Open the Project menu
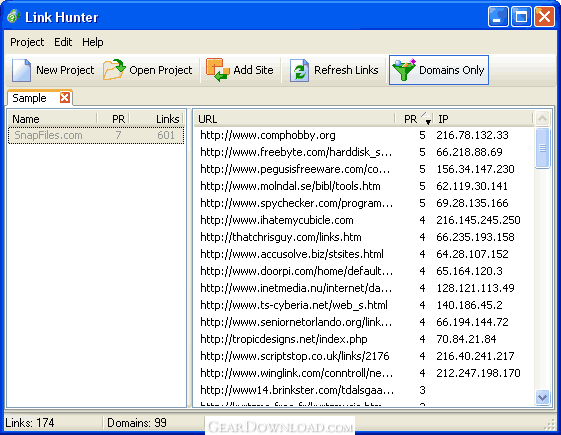 (x=27, y=42)
